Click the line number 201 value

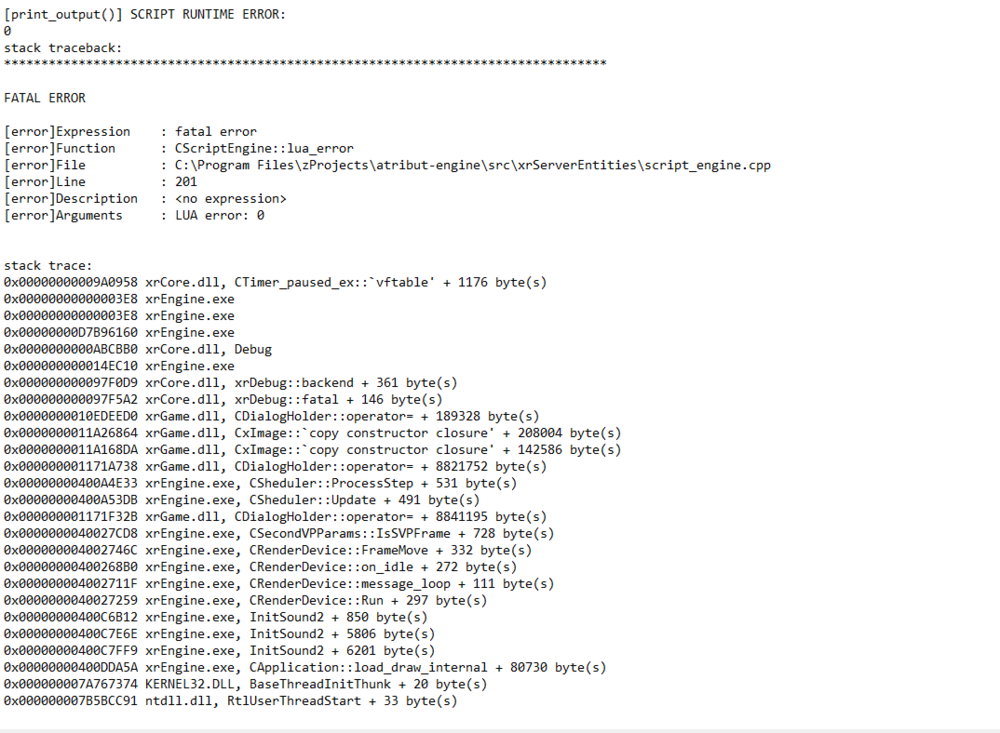click(186, 182)
